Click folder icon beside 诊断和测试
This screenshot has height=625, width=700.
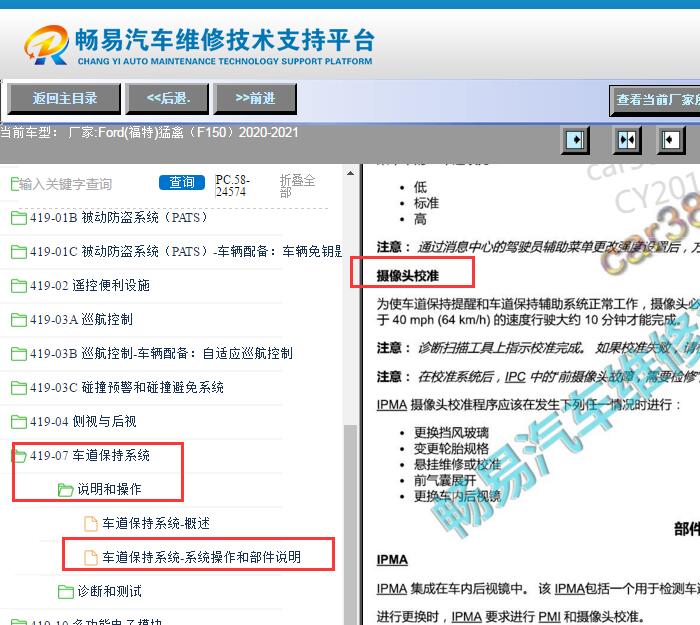click(x=66, y=592)
